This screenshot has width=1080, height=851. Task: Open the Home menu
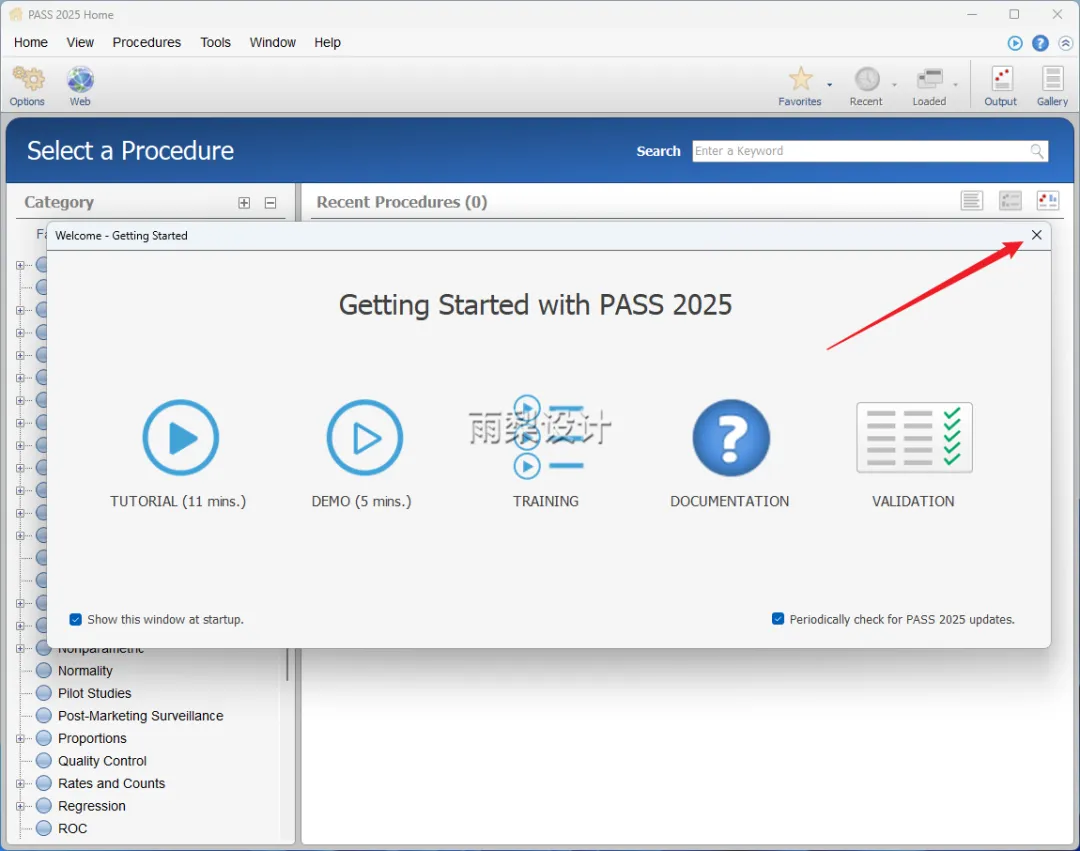pos(30,43)
